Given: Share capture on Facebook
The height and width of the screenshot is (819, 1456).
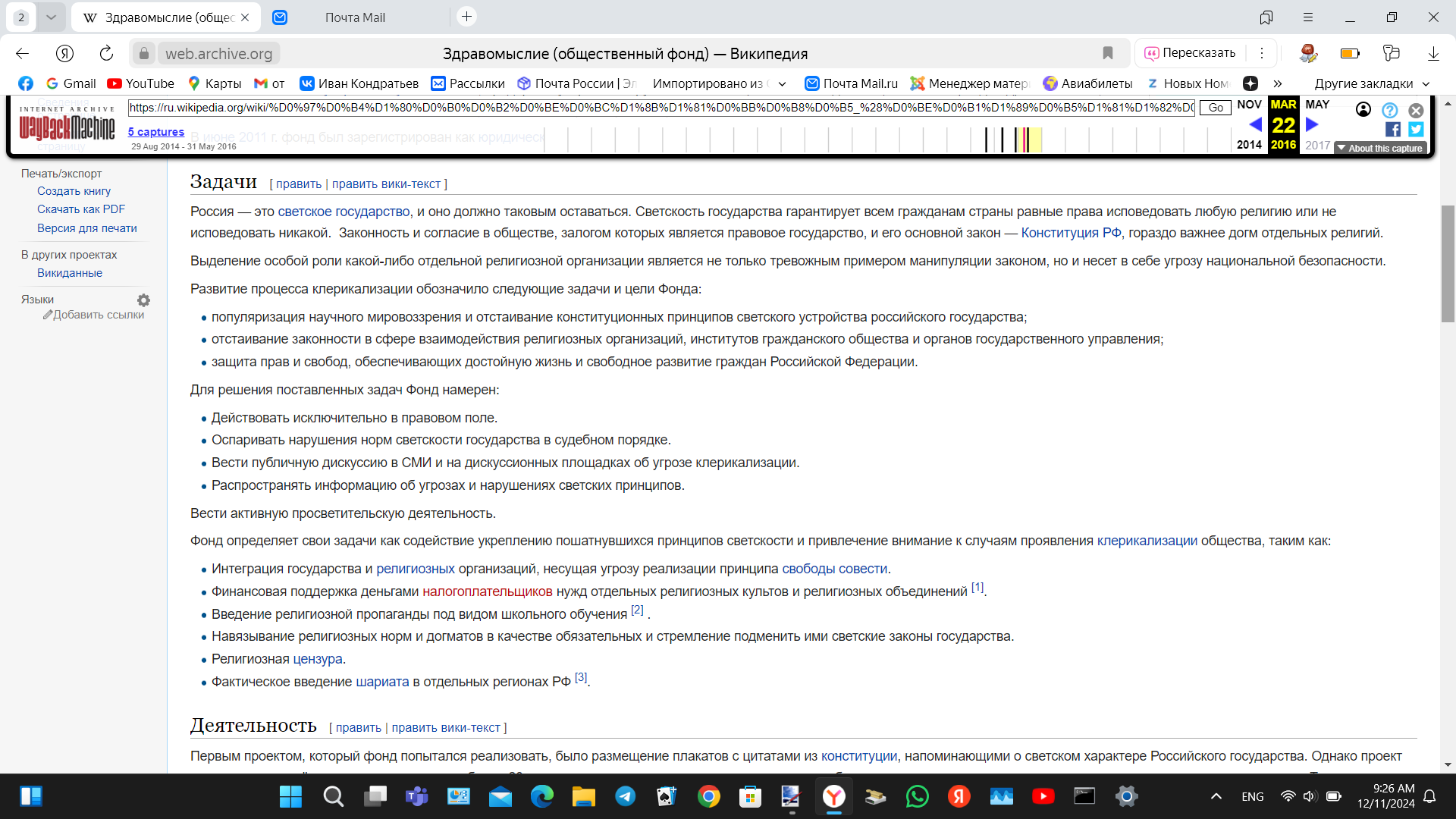Looking at the screenshot, I should tap(1393, 130).
